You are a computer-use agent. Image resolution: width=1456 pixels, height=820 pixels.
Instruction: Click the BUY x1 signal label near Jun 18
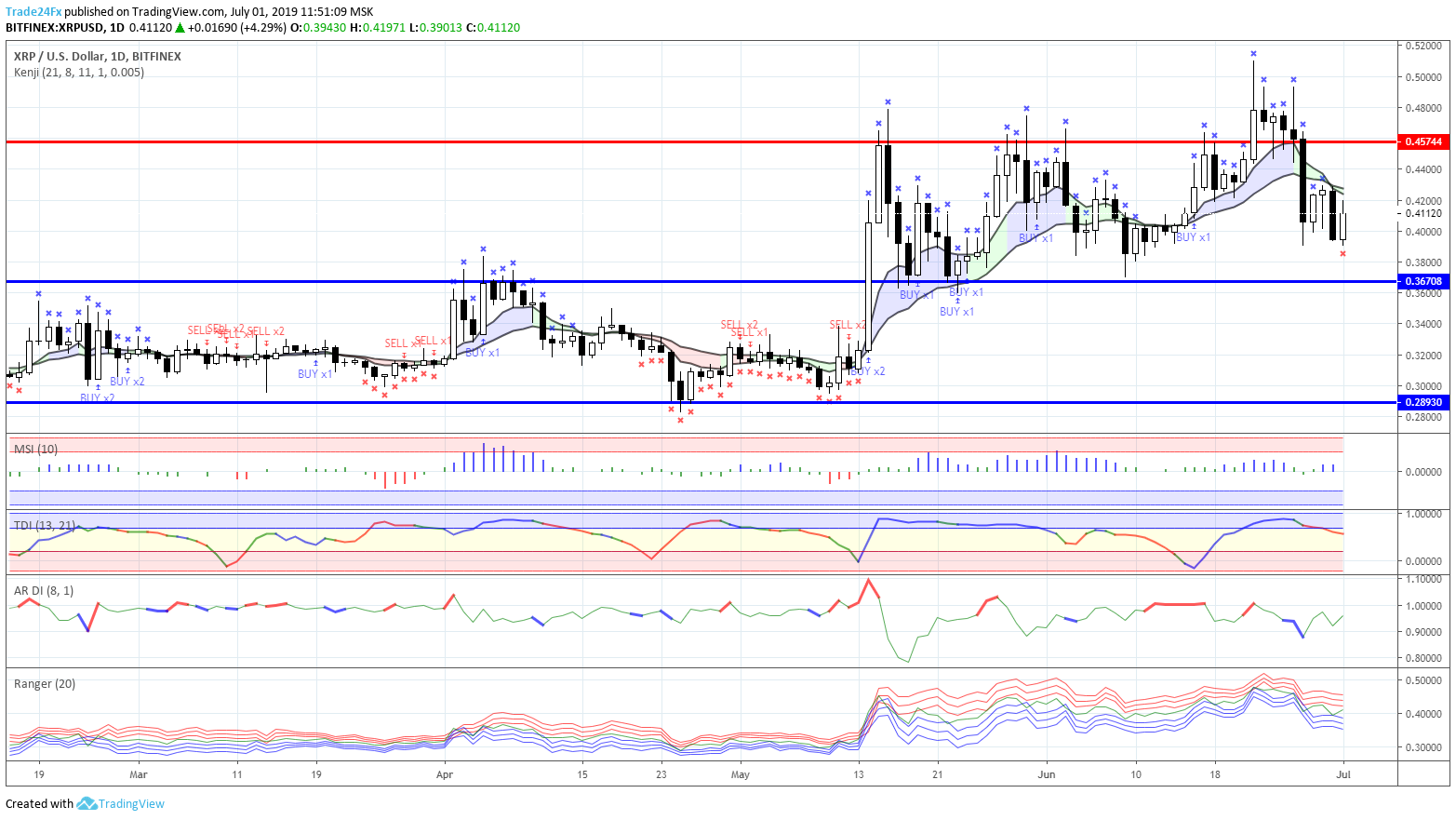point(1193,237)
